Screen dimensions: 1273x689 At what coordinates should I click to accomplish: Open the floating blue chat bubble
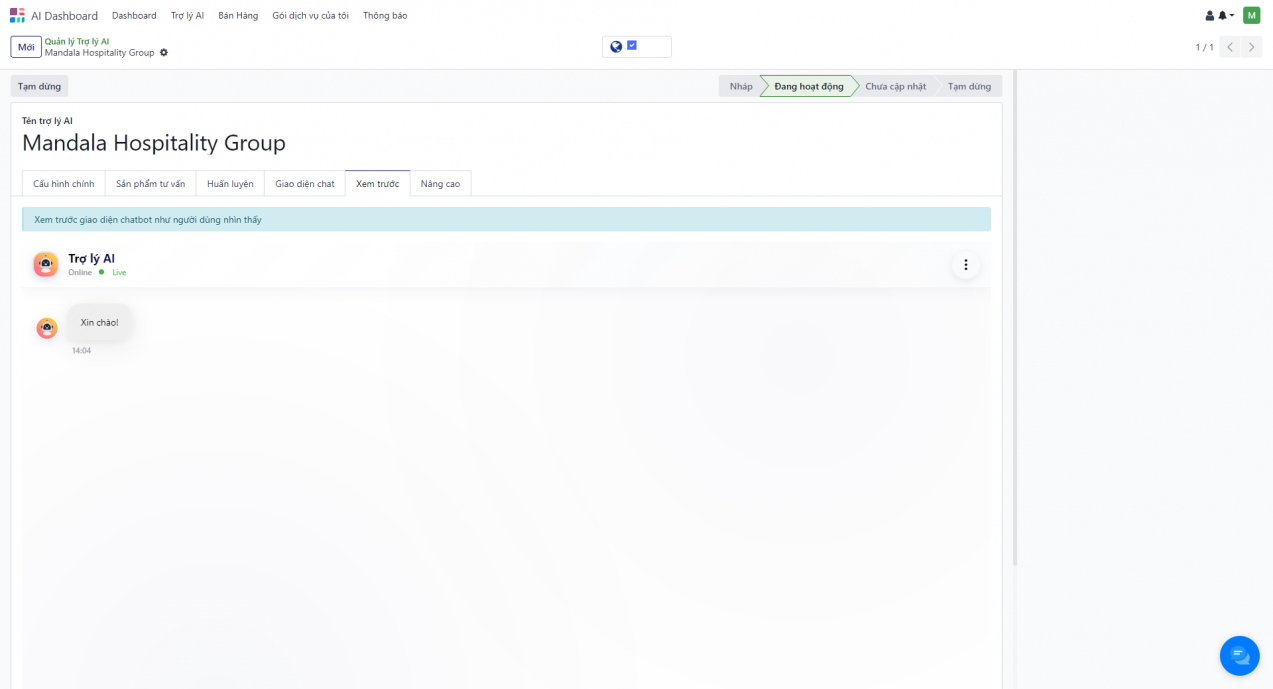1239,656
